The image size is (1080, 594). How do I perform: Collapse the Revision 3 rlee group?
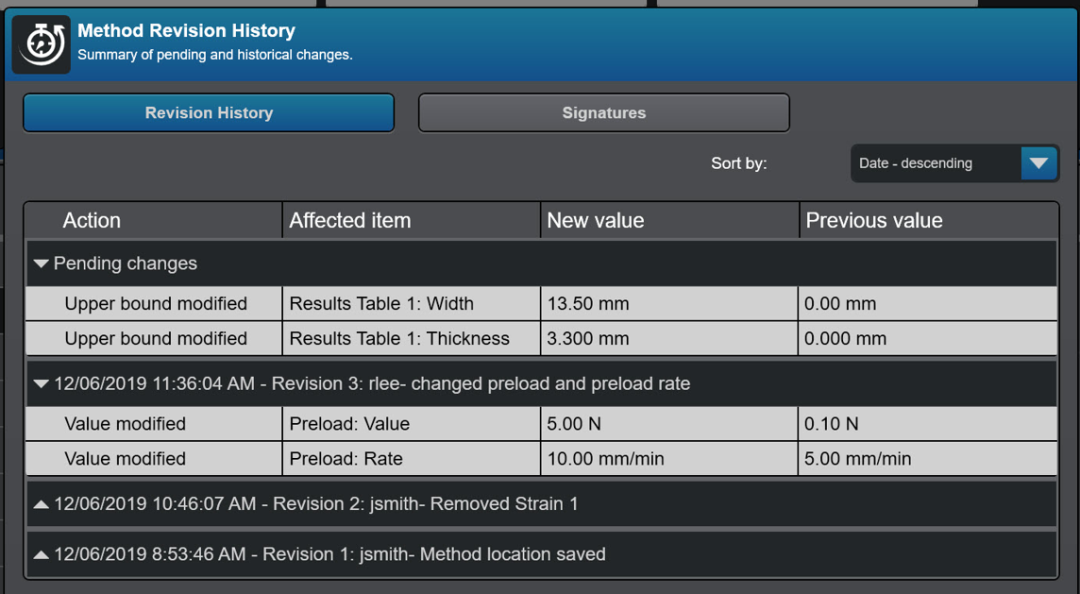click(41, 384)
